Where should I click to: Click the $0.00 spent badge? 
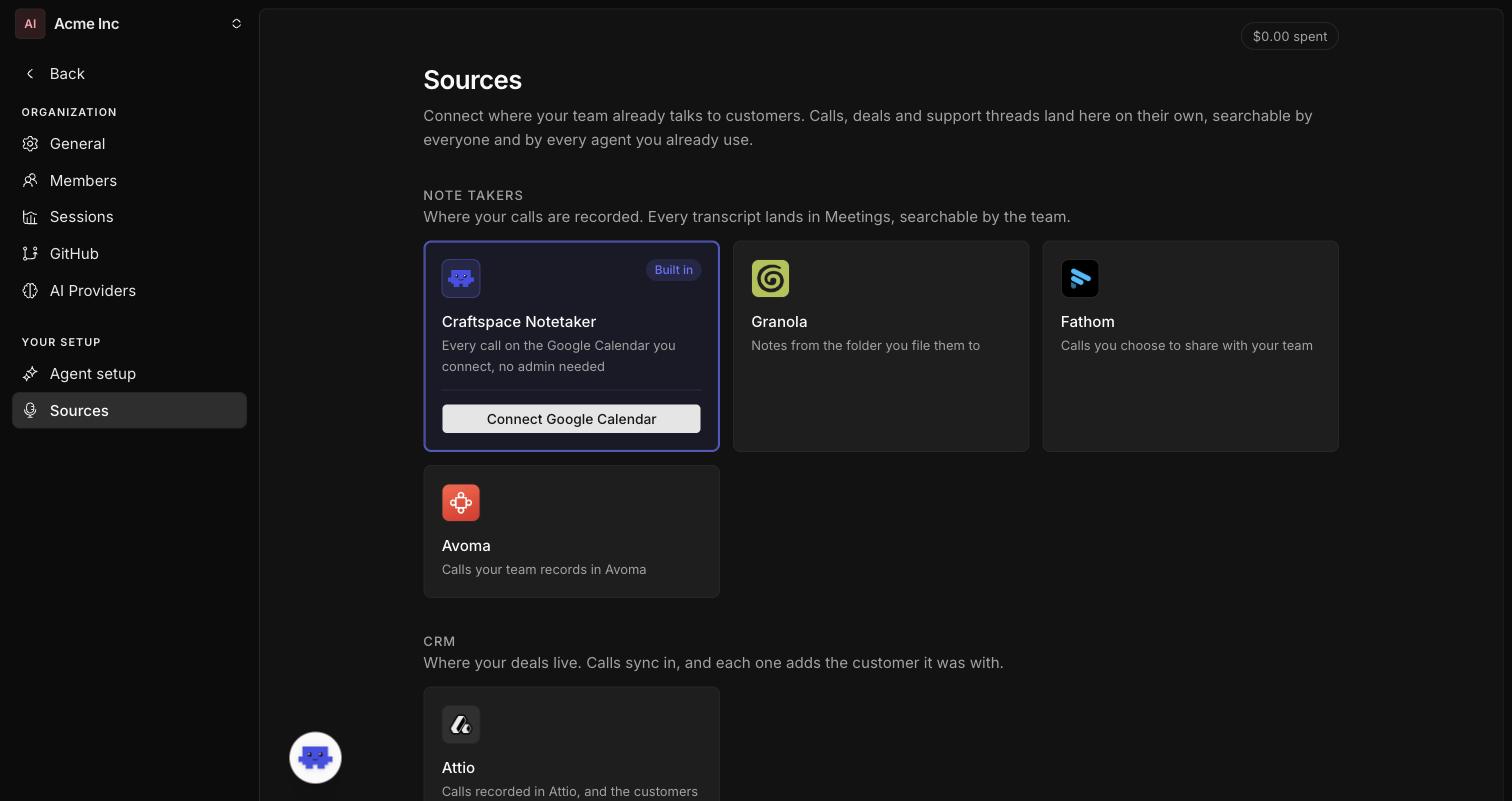(1290, 37)
